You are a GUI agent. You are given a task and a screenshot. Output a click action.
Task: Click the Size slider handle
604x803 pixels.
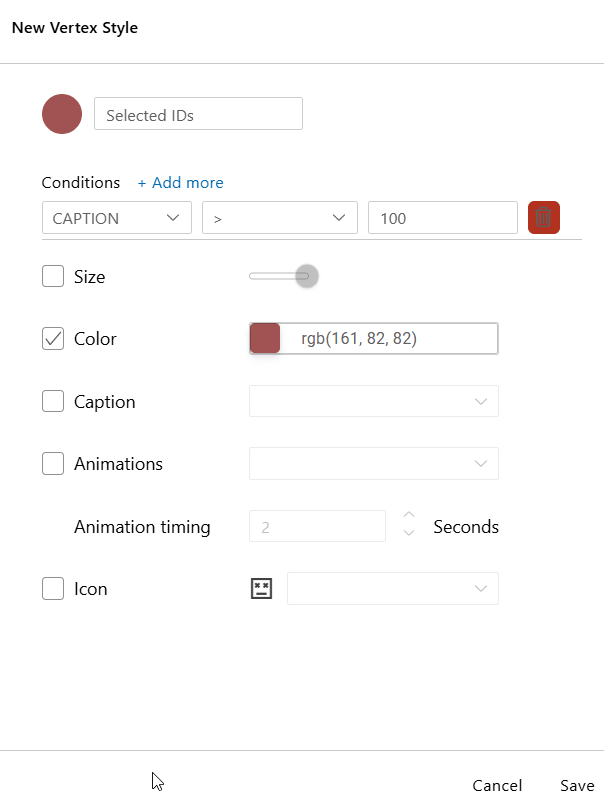(x=307, y=276)
